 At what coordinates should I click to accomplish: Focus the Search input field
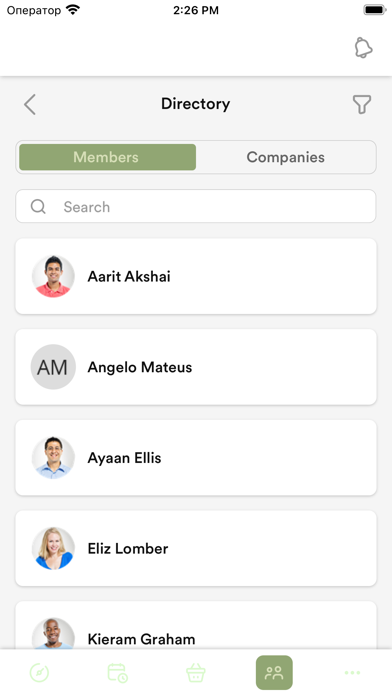pyautogui.click(x=196, y=206)
